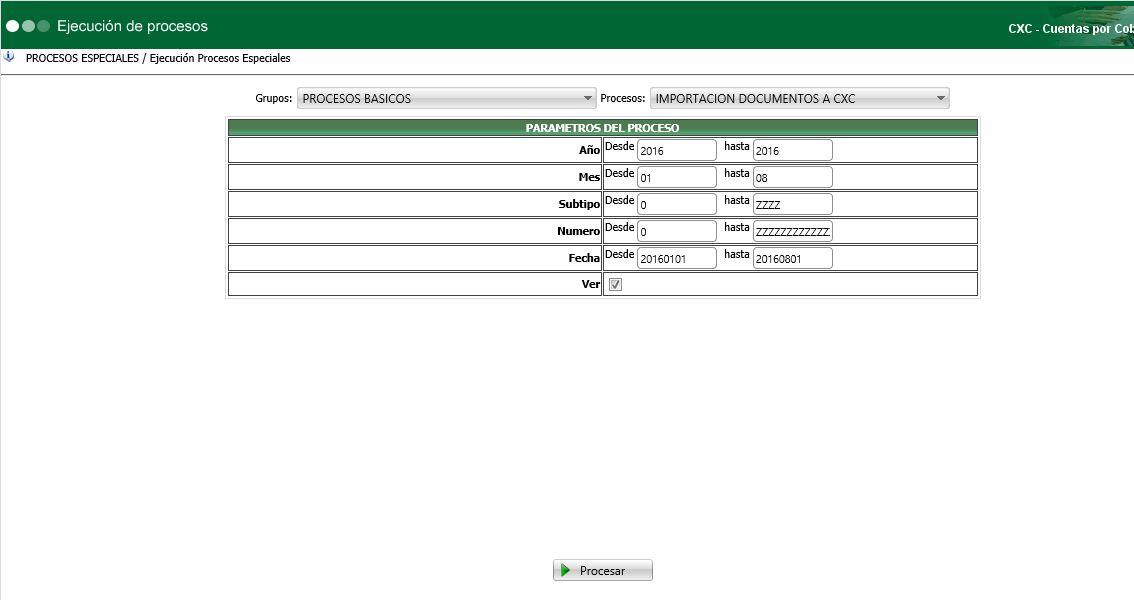The height and width of the screenshot is (600, 1134).
Task: Click the Numero hasta field with ZZZZZZZZZZZZ
Action: 793,231
